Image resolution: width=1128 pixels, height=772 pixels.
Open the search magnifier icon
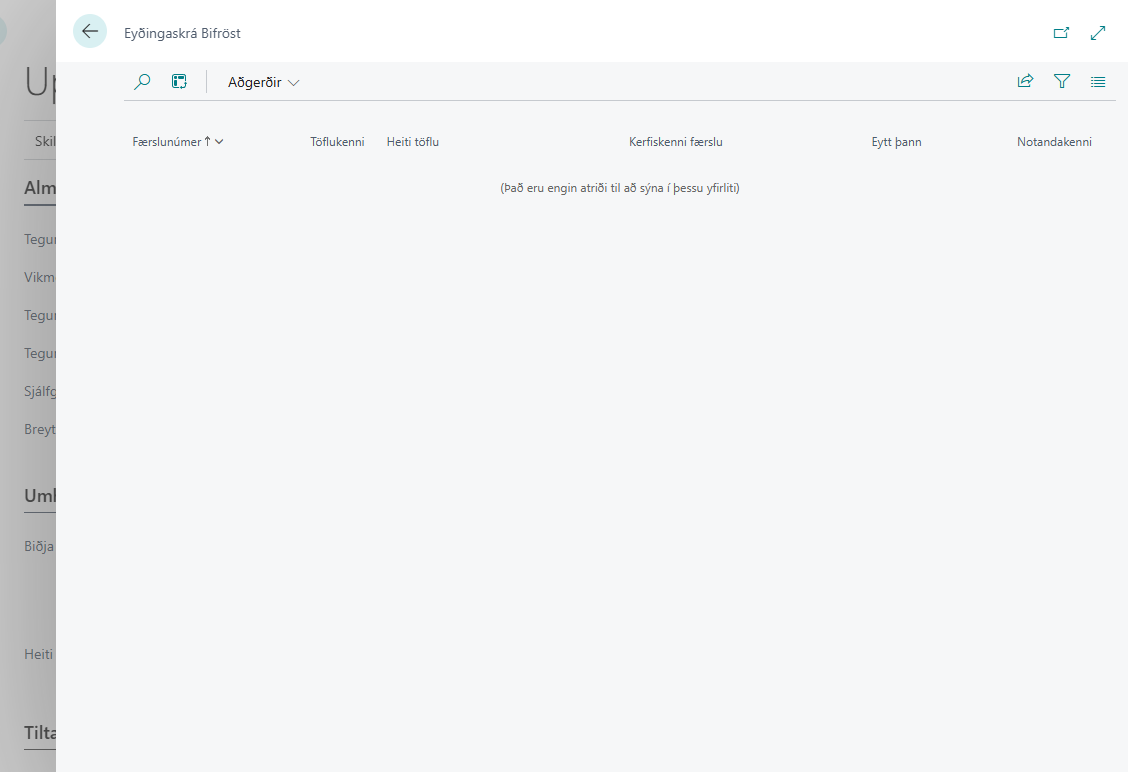pos(142,82)
